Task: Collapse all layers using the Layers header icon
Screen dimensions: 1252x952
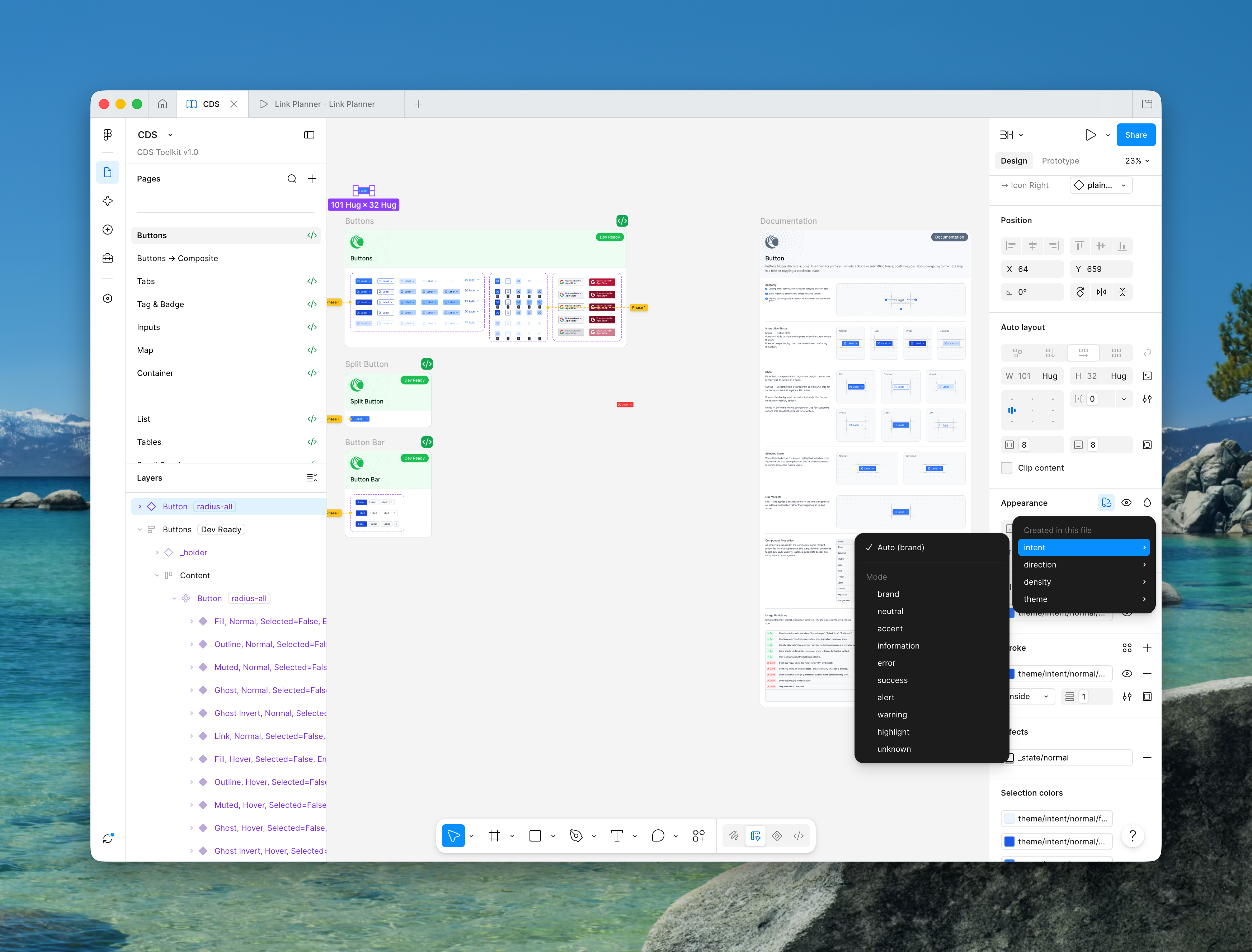Action: [x=312, y=478]
